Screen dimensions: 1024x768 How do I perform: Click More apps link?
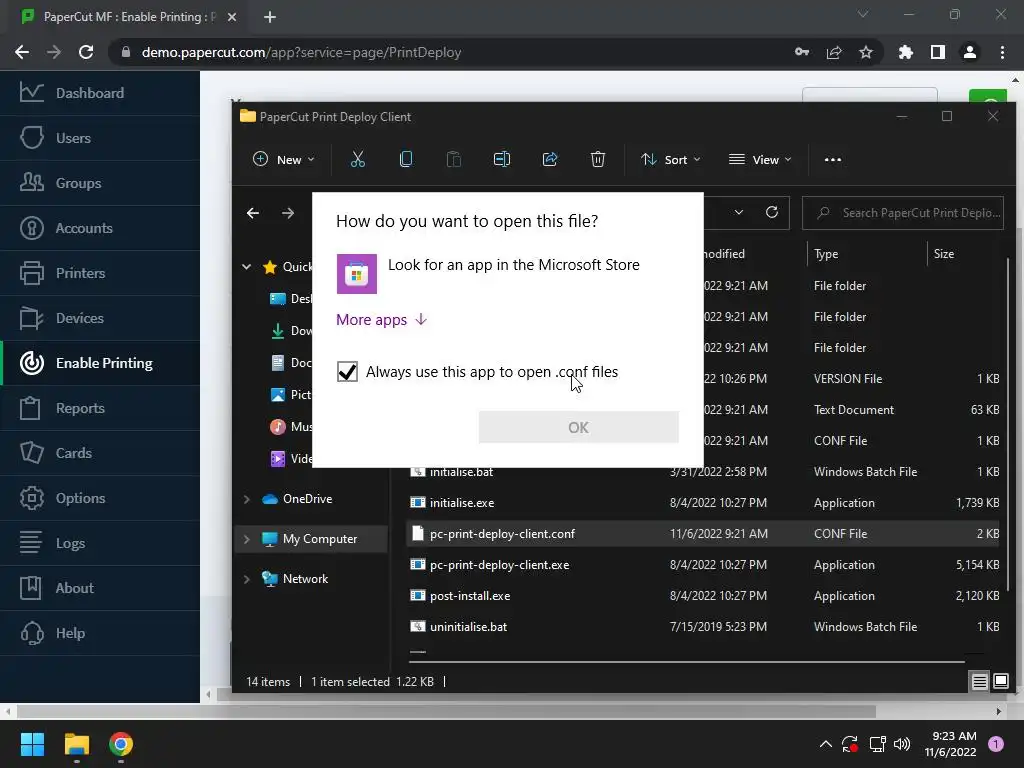pos(381,319)
